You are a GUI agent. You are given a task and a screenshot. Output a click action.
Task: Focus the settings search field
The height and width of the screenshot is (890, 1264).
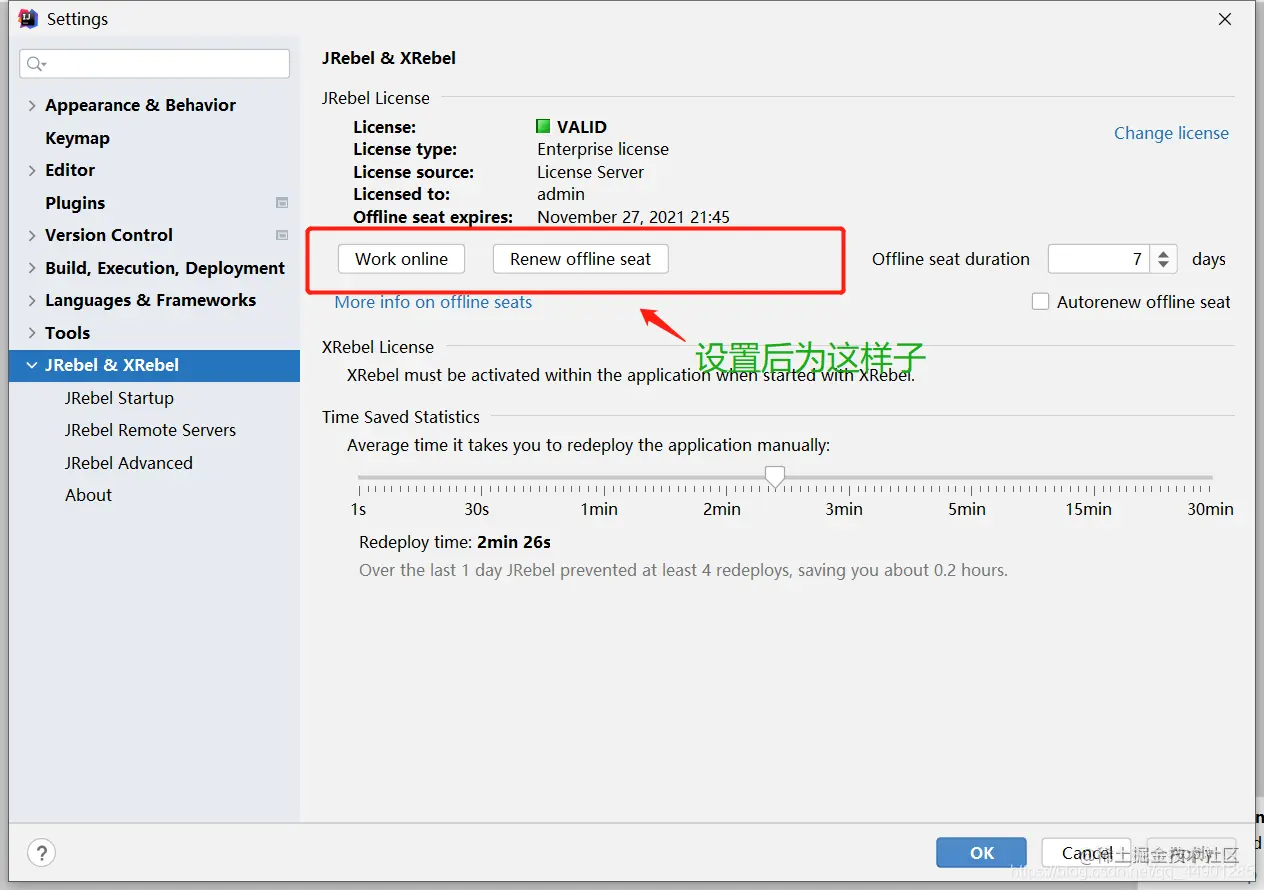tap(155, 64)
